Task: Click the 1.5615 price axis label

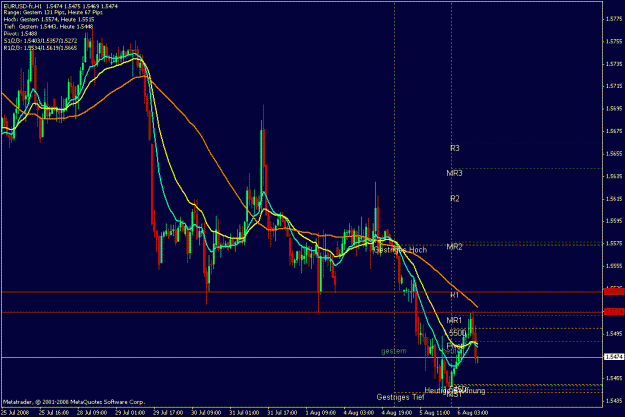Action: tap(614, 199)
